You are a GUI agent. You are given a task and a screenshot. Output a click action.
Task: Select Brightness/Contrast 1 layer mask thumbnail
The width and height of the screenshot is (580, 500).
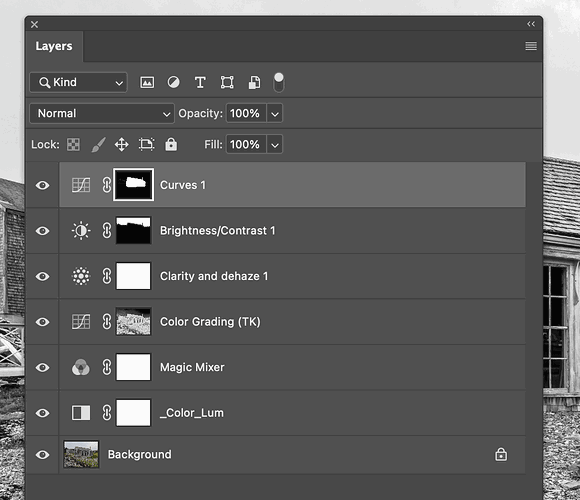point(134,230)
